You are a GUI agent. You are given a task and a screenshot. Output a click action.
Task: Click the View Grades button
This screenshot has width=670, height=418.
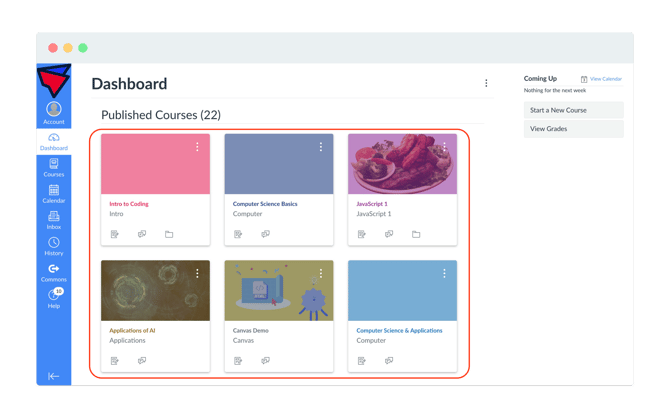click(x=573, y=129)
